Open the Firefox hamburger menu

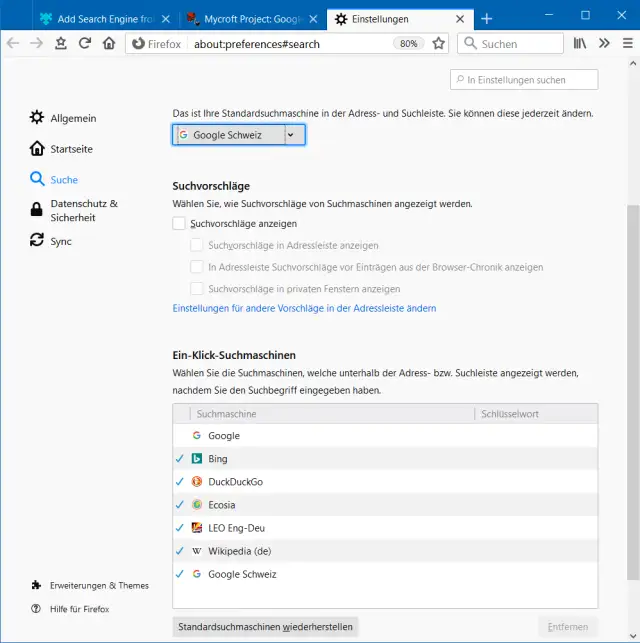(627, 43)
